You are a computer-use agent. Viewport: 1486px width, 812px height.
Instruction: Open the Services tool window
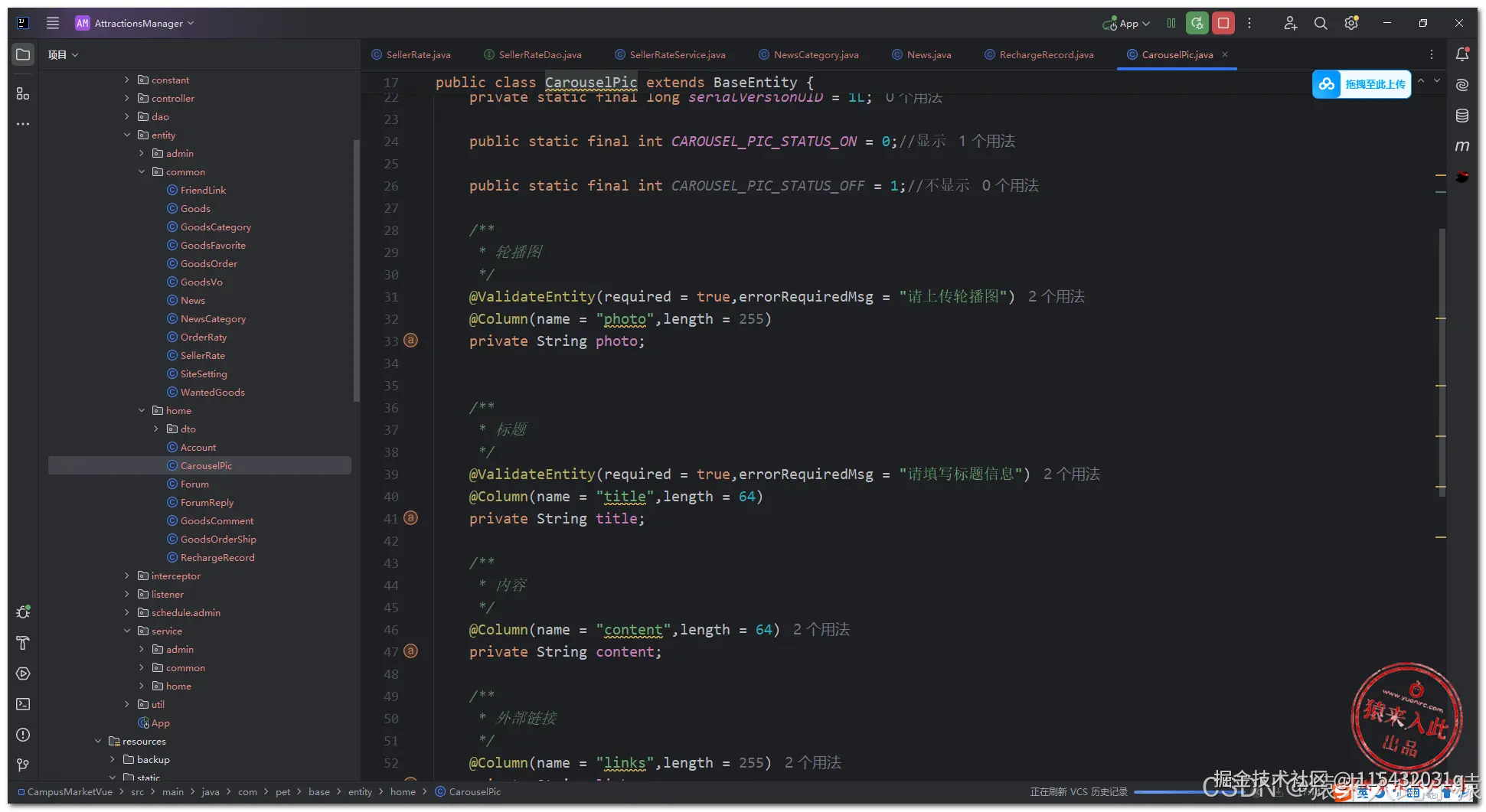(23, 673)
